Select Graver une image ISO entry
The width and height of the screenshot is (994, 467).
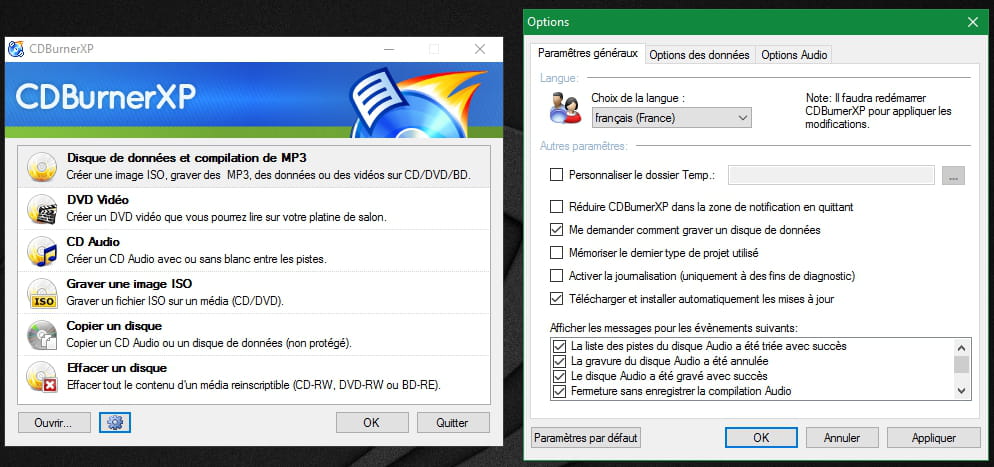coord(254,292)
